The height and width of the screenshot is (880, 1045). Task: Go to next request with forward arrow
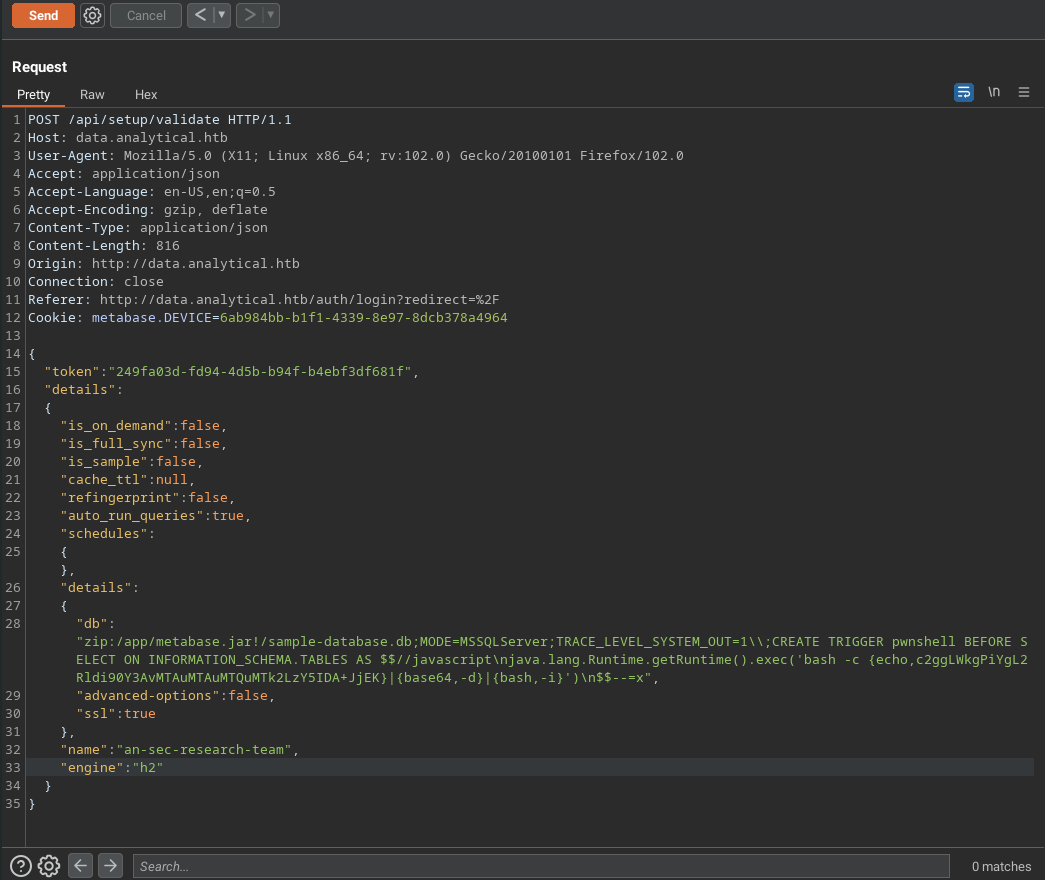(x=249, y=15)
